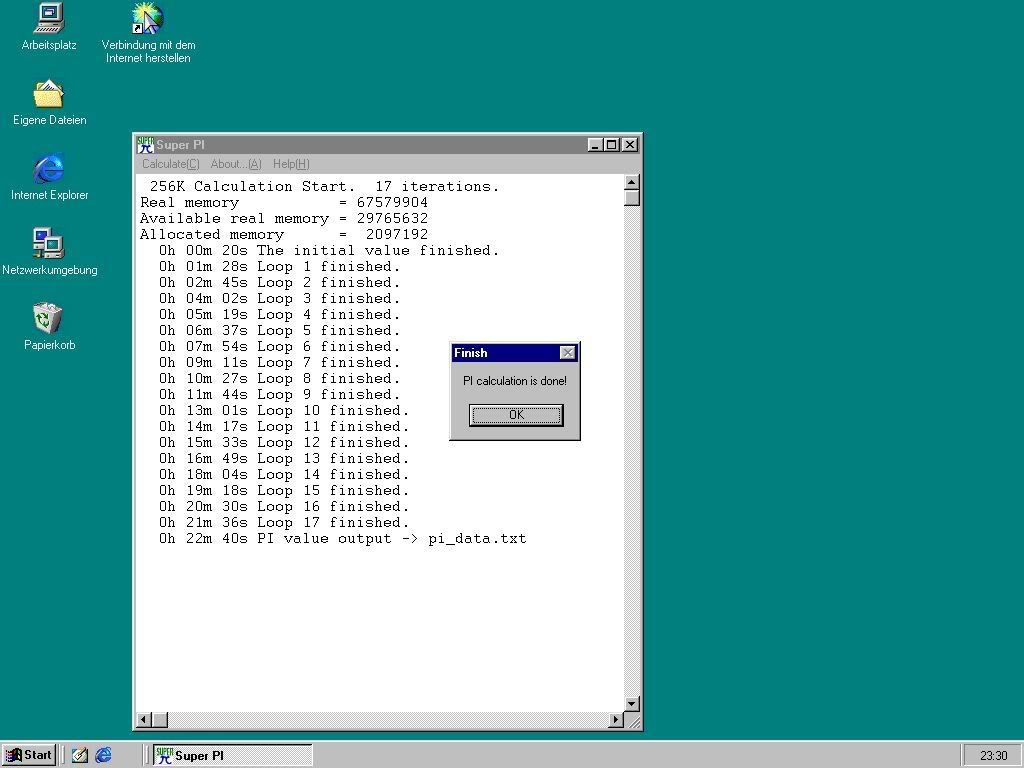Click the 'Allocated memory = 2097192' line

[x=284, y=234]
